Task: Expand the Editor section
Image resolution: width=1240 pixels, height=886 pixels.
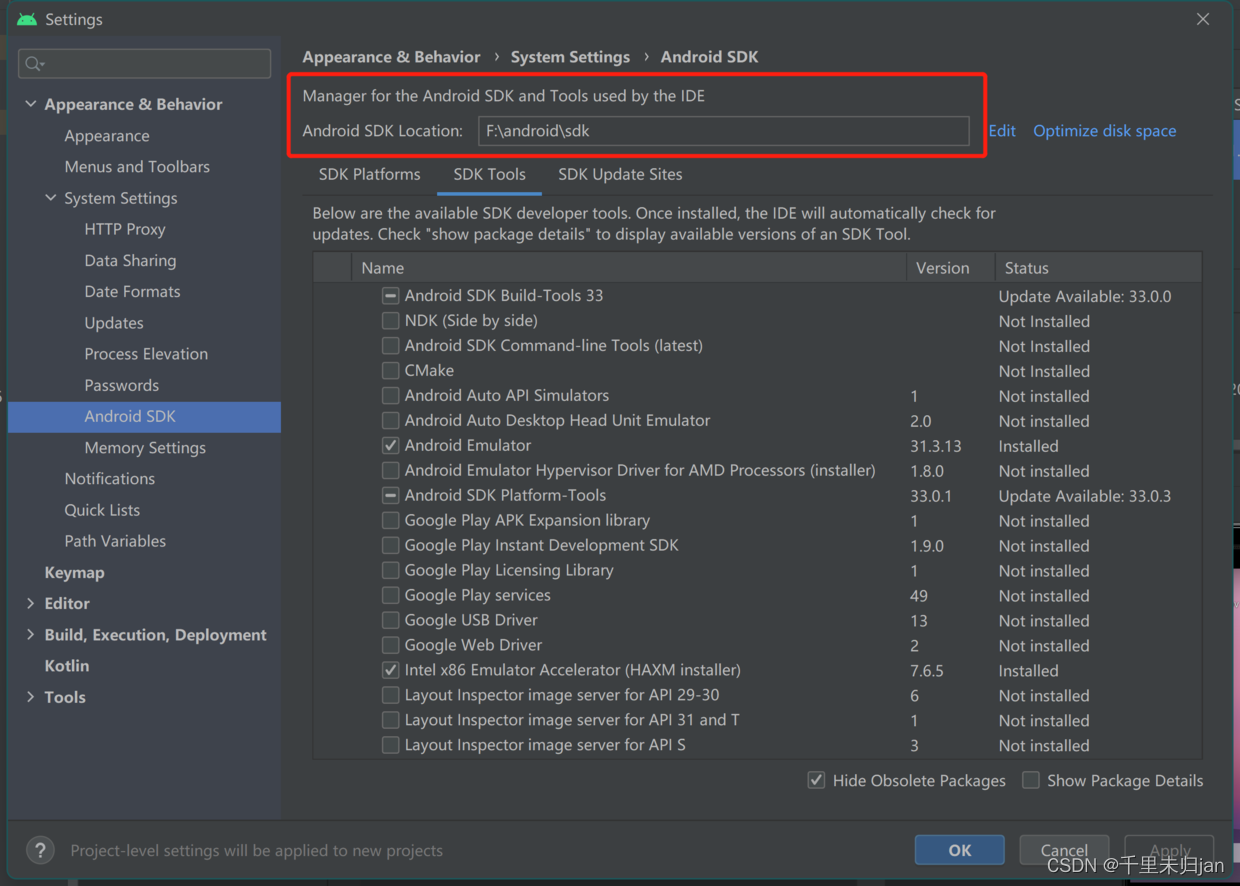Action: (31, 604)
